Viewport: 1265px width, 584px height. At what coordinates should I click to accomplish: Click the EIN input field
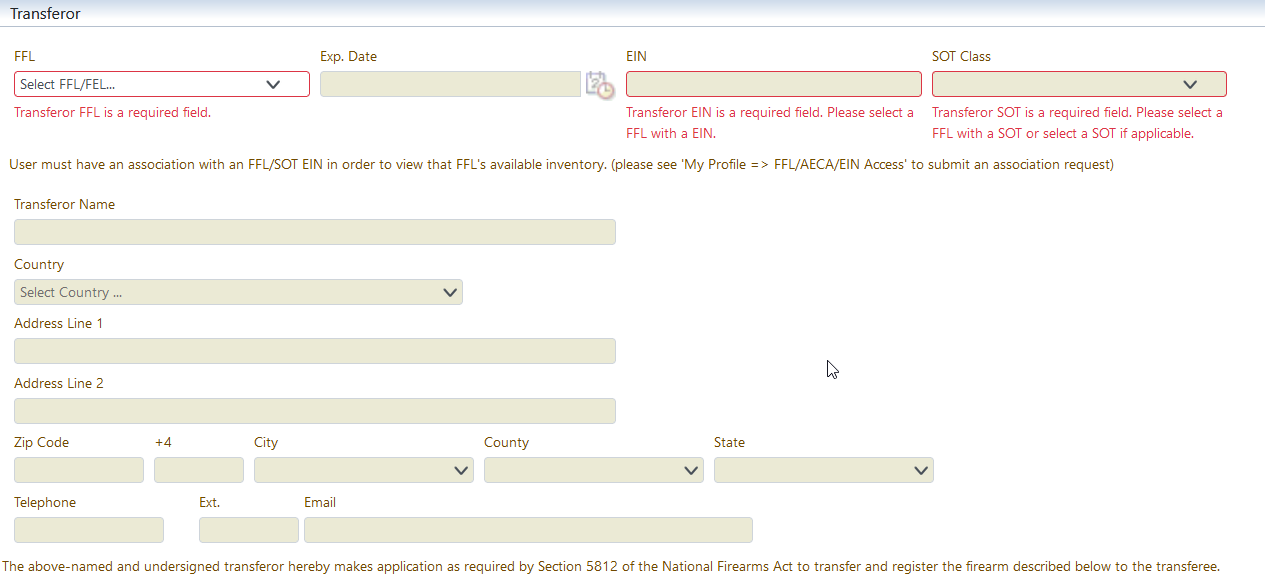point(774,84)
